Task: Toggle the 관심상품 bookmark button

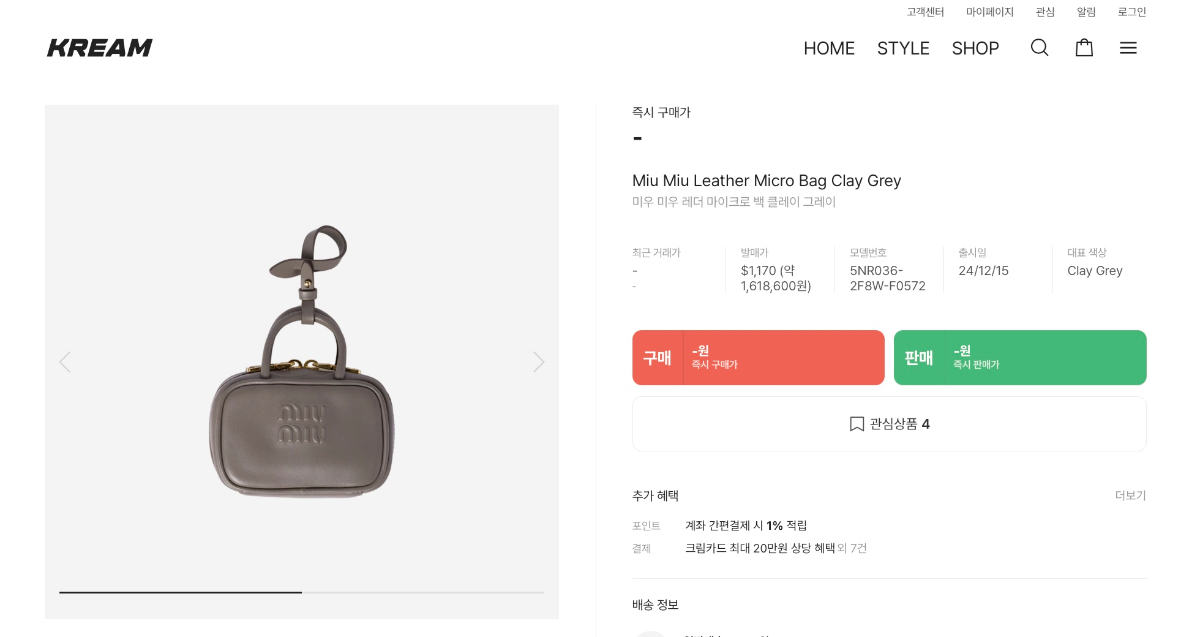Action: tap(889, 424)
